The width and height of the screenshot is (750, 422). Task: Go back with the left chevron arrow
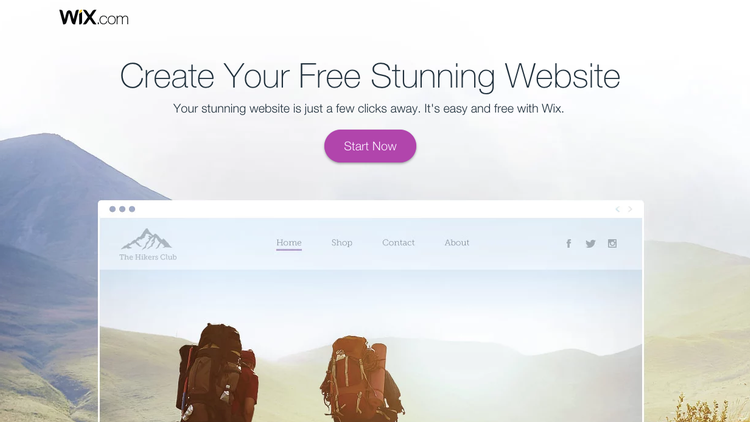pyautogui.click(x=618, y=209)
